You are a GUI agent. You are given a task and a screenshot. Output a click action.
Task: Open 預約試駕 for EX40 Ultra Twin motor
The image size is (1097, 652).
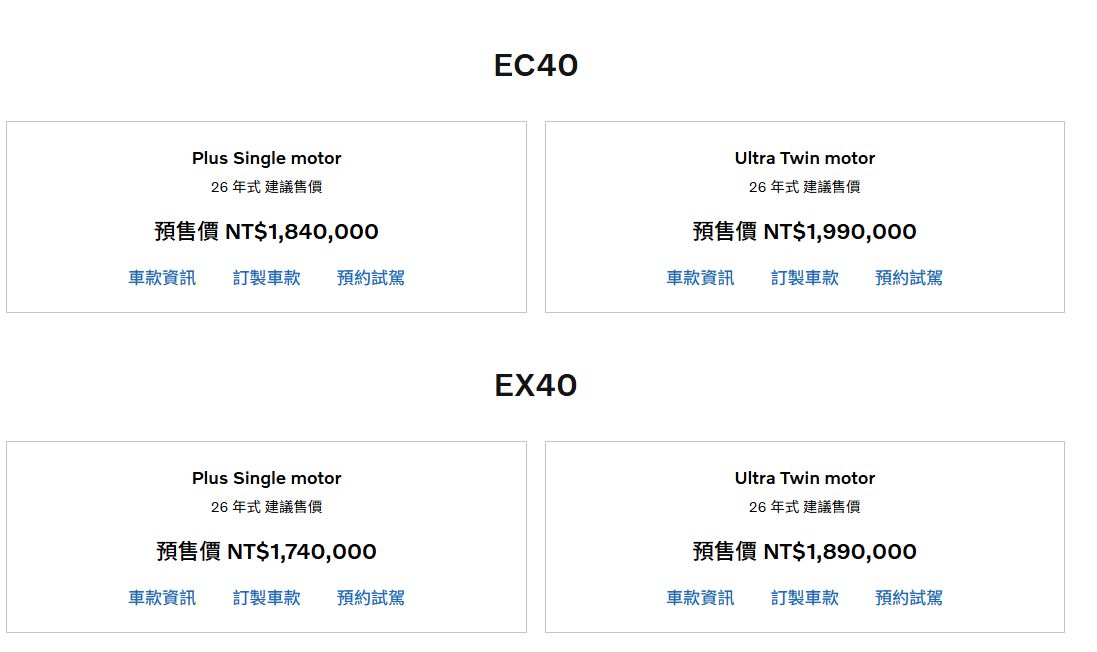tap(908, 598)
